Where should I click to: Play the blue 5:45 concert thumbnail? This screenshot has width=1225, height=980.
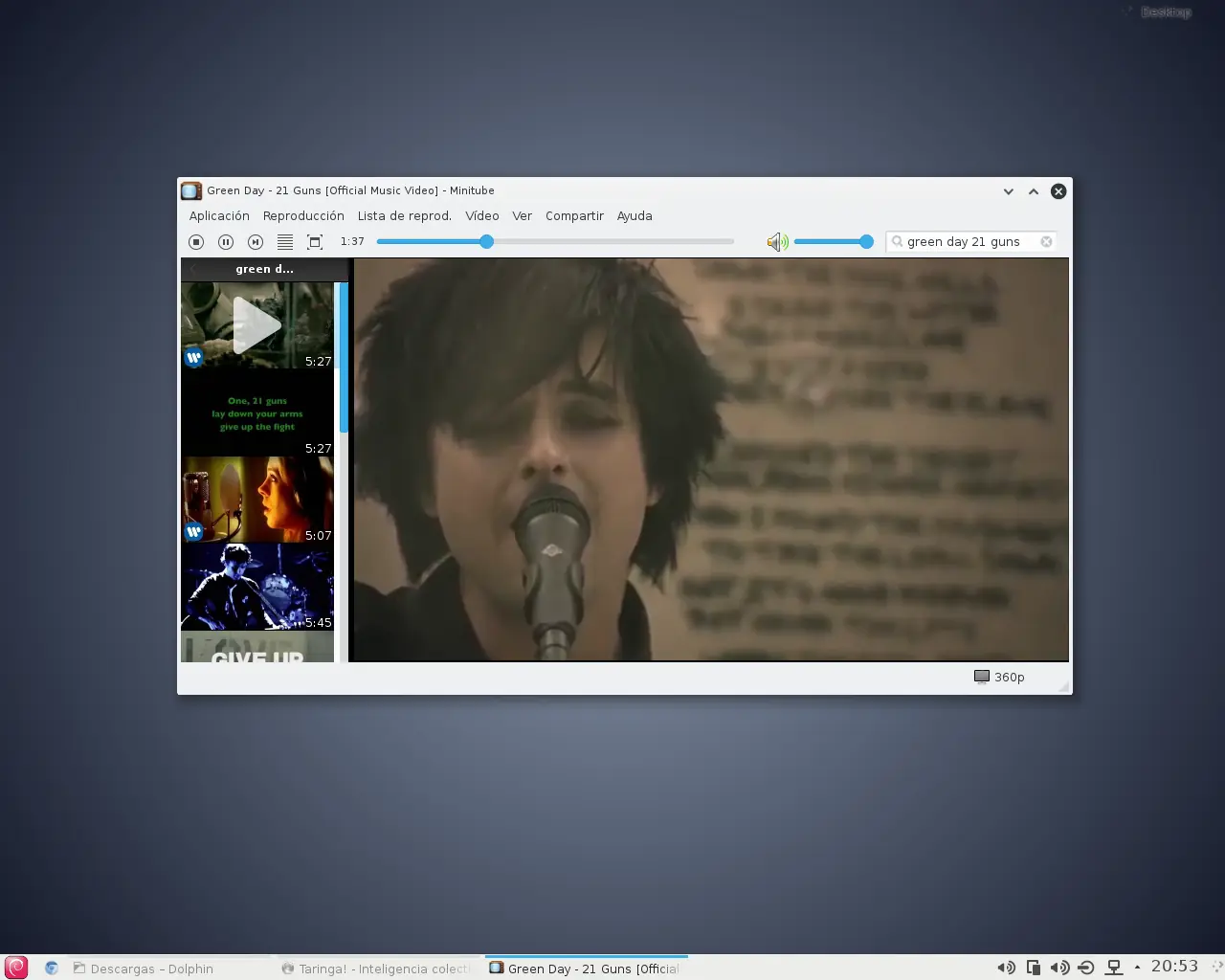click(x=257, y=587)
